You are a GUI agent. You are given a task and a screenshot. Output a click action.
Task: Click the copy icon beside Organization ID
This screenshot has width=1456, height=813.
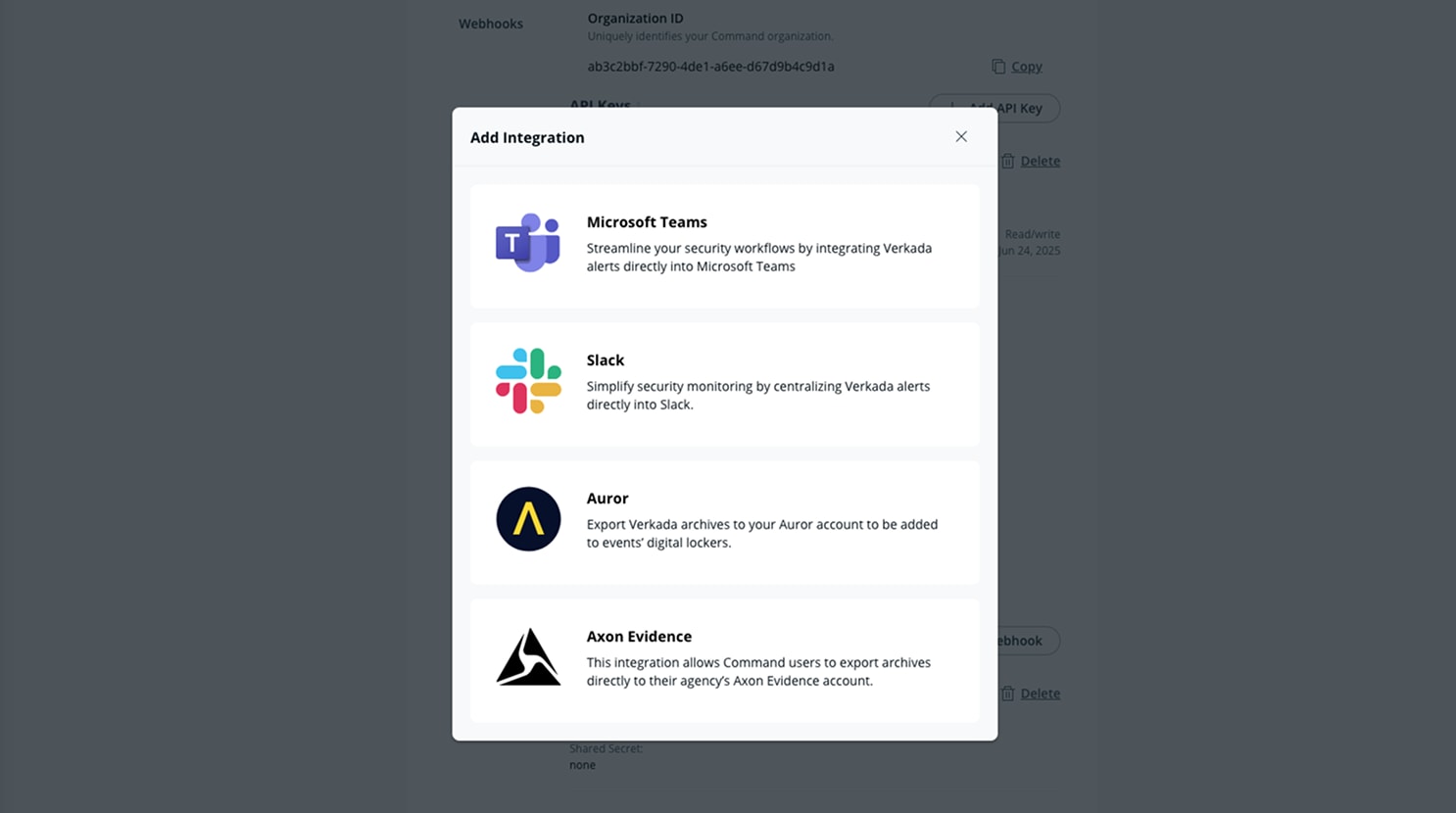(x=998, y=67)
